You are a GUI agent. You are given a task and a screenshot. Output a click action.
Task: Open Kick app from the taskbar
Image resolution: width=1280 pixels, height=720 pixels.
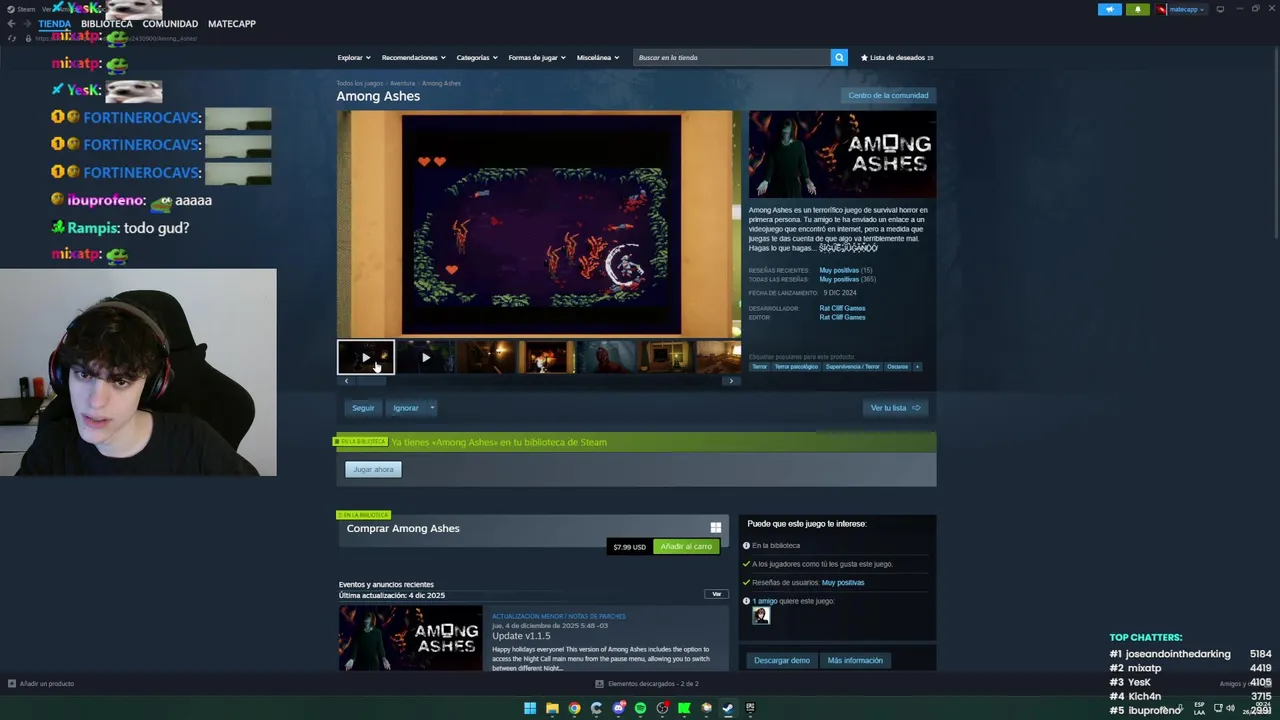(684, 708)
